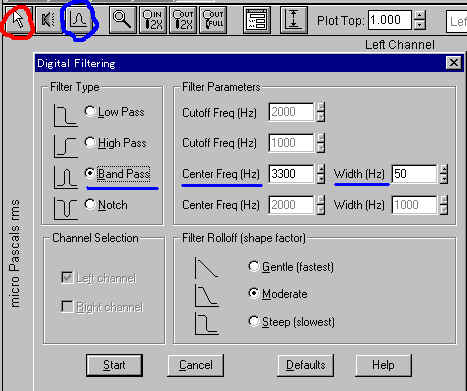Viewport: 467px width, 391px height.
Task: Click the Filter Rolloff (shape factor) label
Action: [x=244, y=238]
